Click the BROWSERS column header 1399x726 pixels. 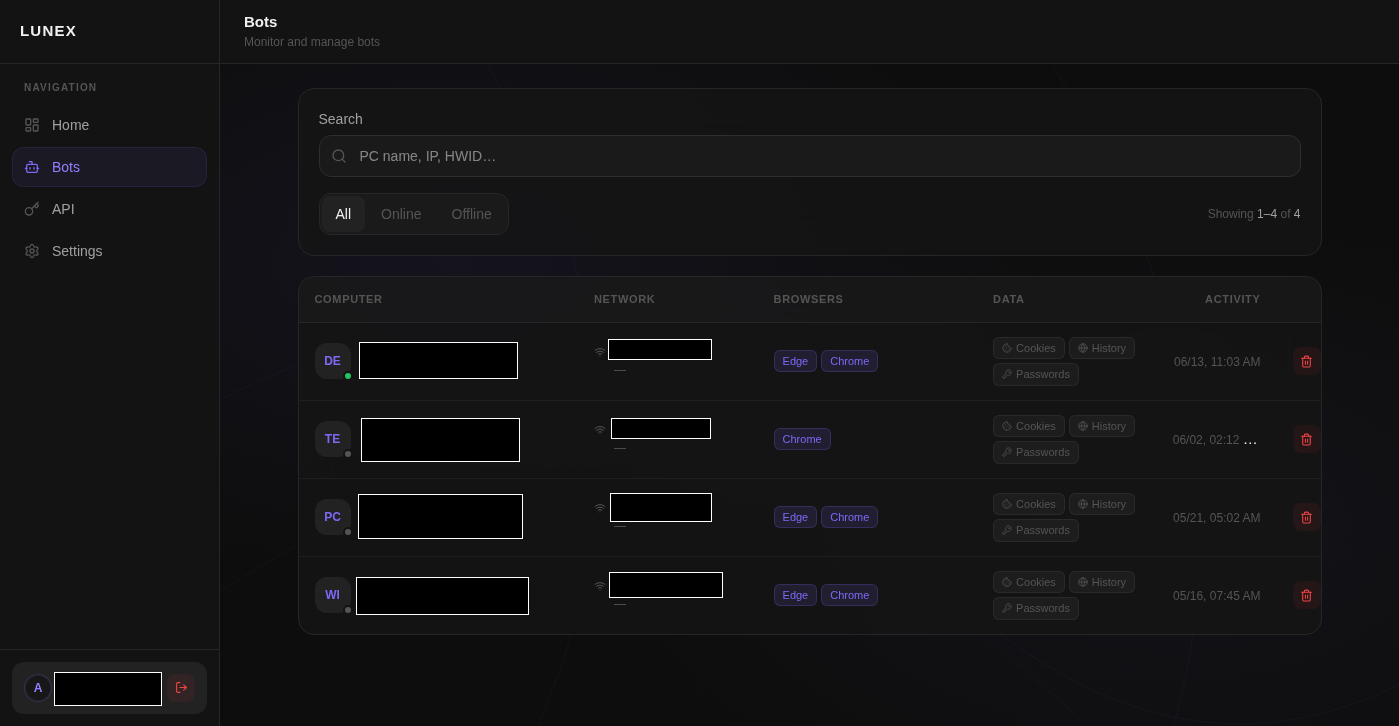pyautogui.click(x=809, y=299)
